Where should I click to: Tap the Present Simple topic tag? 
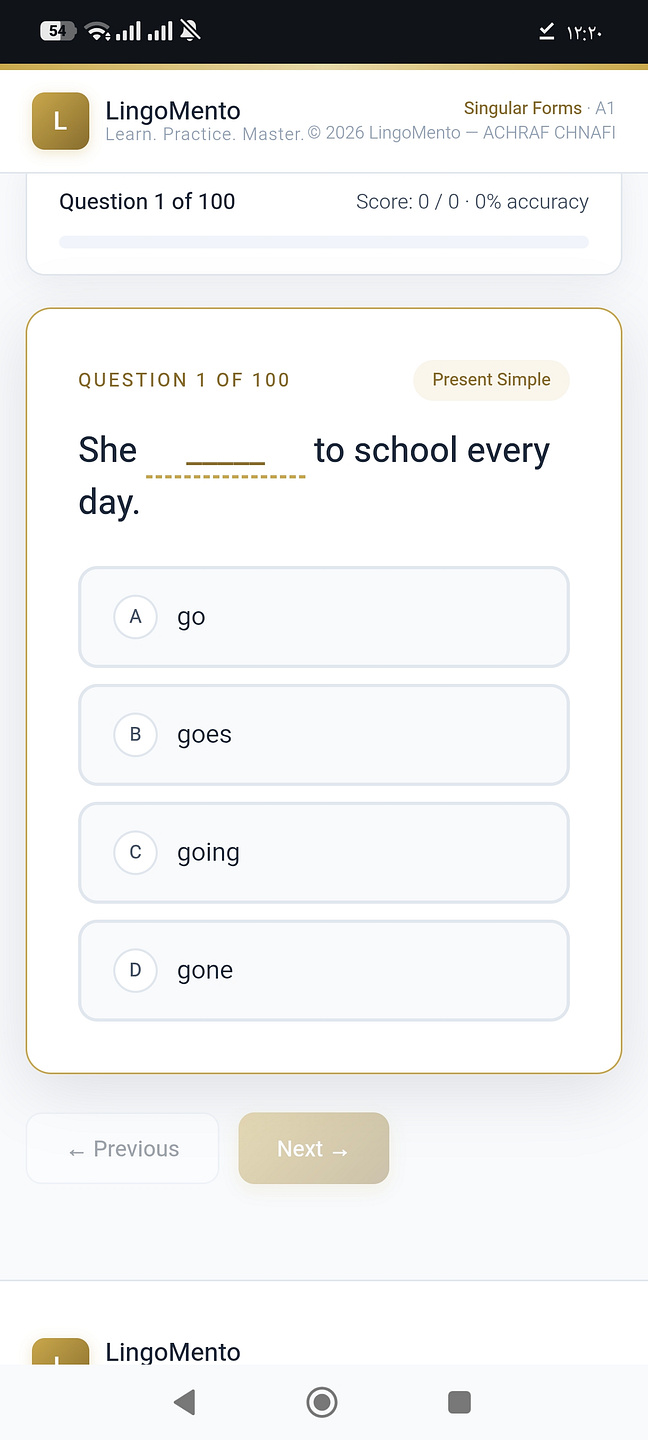(491, 380)
